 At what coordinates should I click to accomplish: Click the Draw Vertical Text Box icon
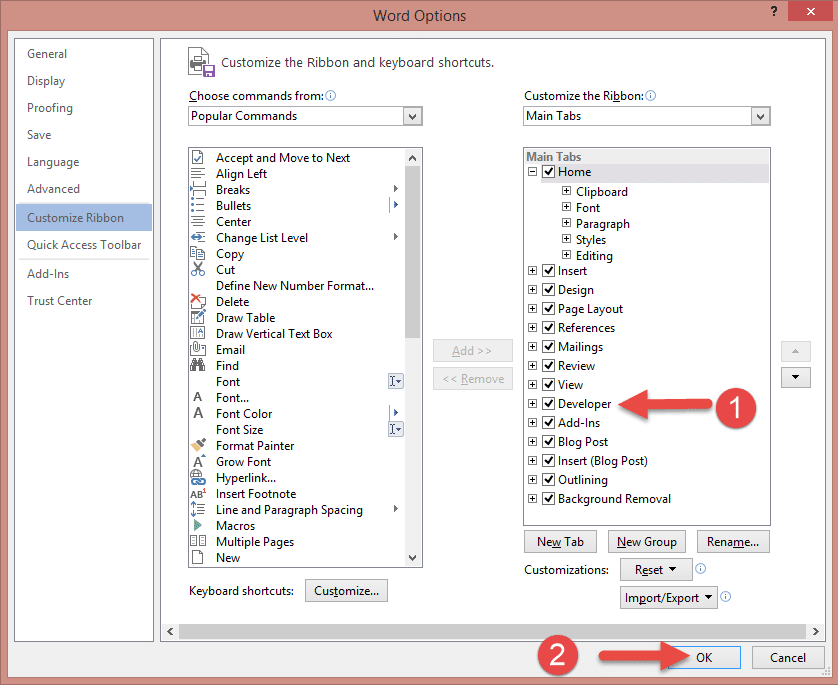click(198, 333)
